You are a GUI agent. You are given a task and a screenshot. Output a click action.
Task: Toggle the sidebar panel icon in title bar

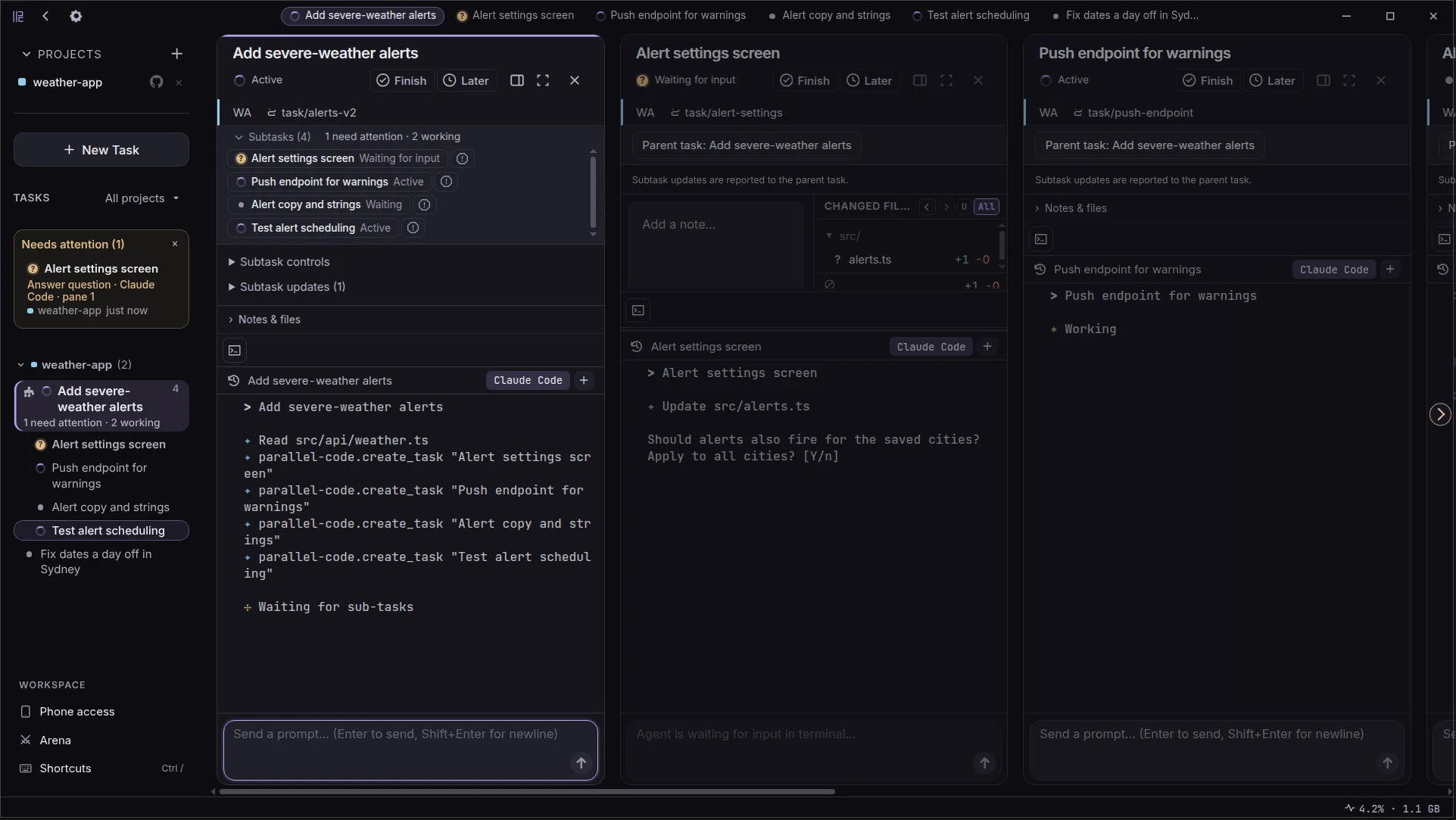pyautogui.click(x=18, y=16)
